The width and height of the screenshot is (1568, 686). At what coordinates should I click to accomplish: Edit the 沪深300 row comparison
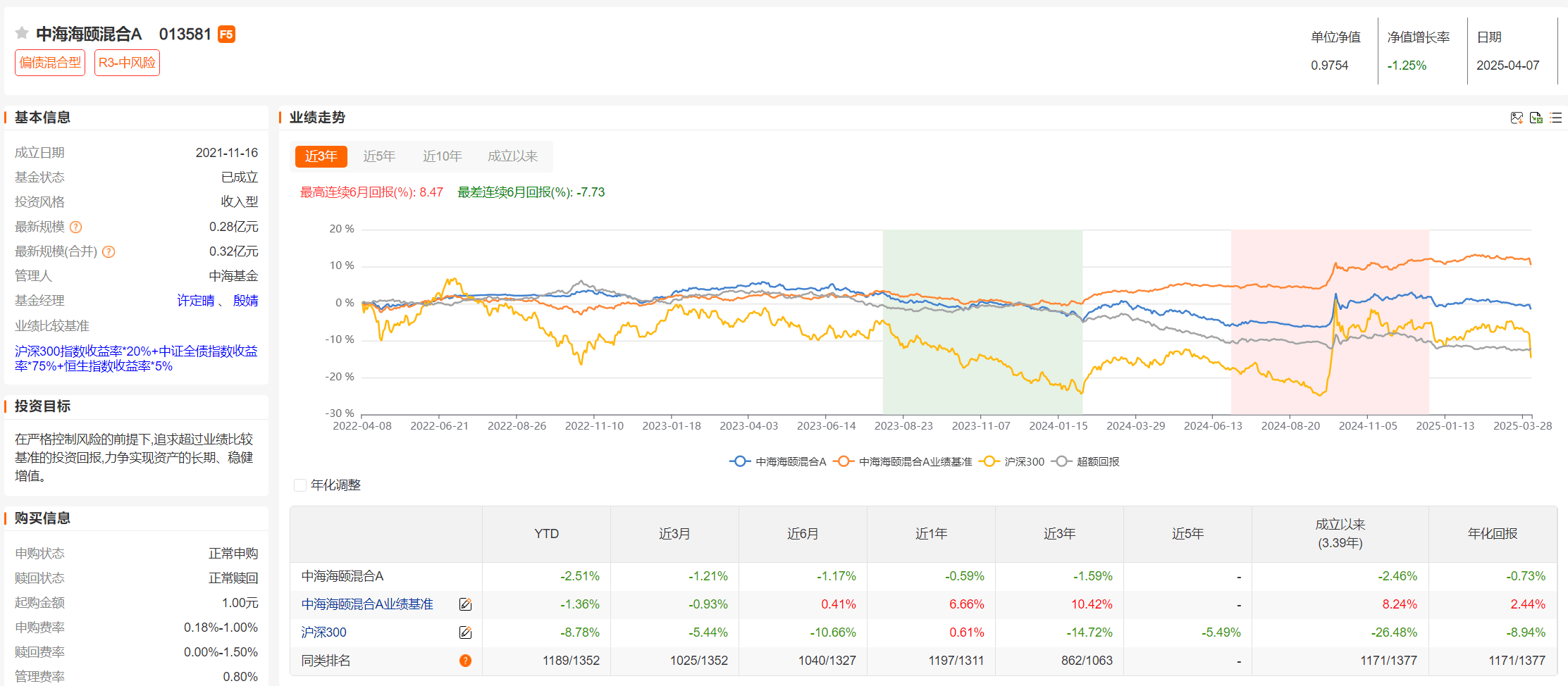click(x=465, y=632)
